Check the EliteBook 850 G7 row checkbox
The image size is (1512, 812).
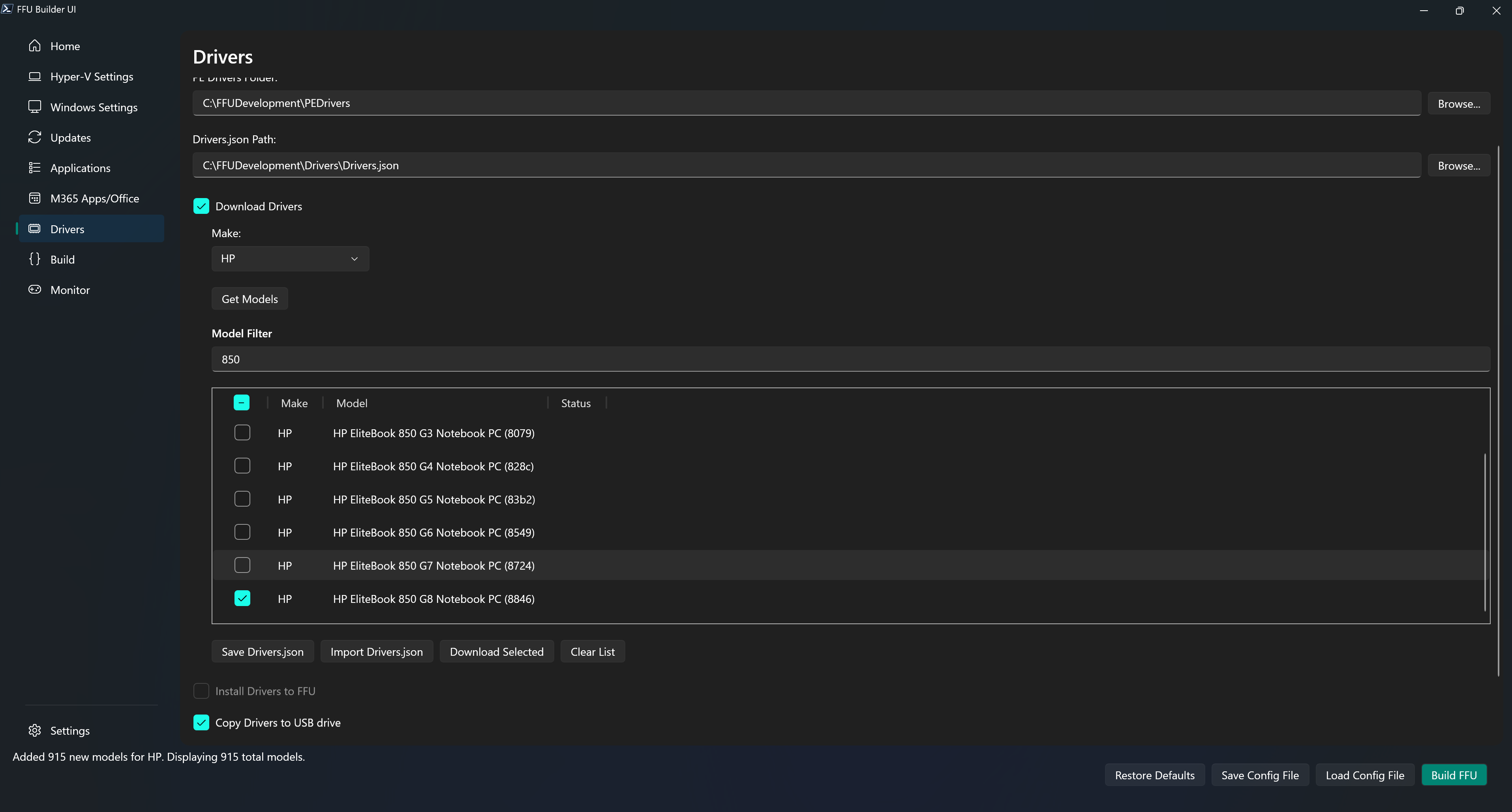coord(242,565)
